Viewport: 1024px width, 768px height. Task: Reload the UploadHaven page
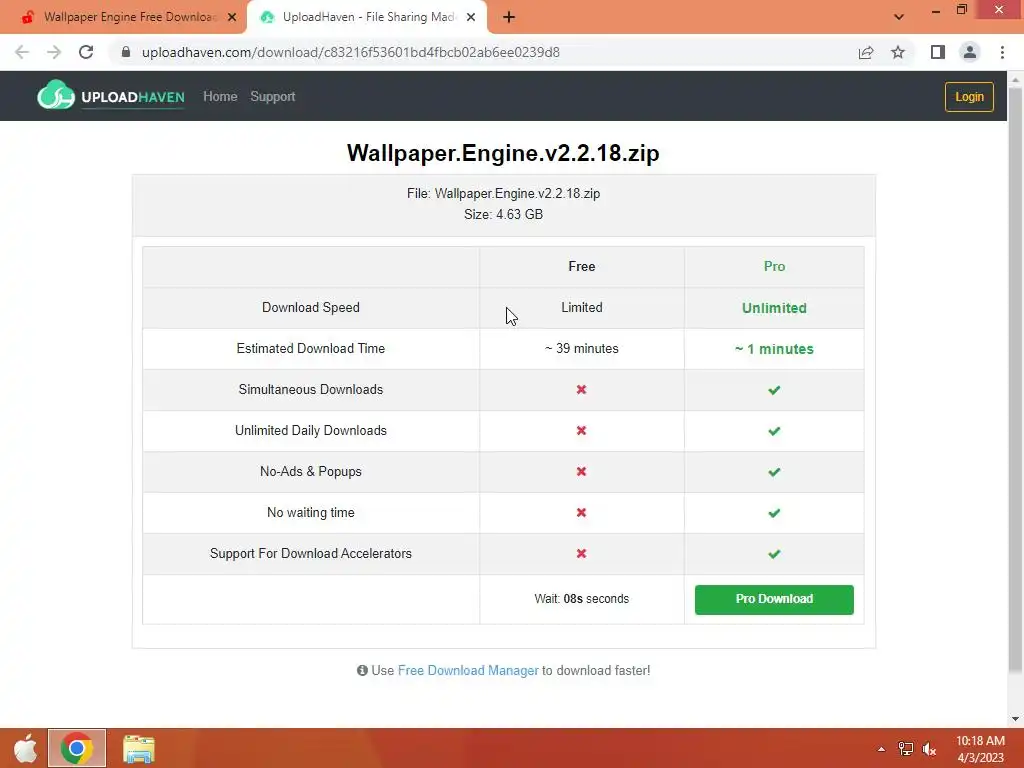point(86,52)
